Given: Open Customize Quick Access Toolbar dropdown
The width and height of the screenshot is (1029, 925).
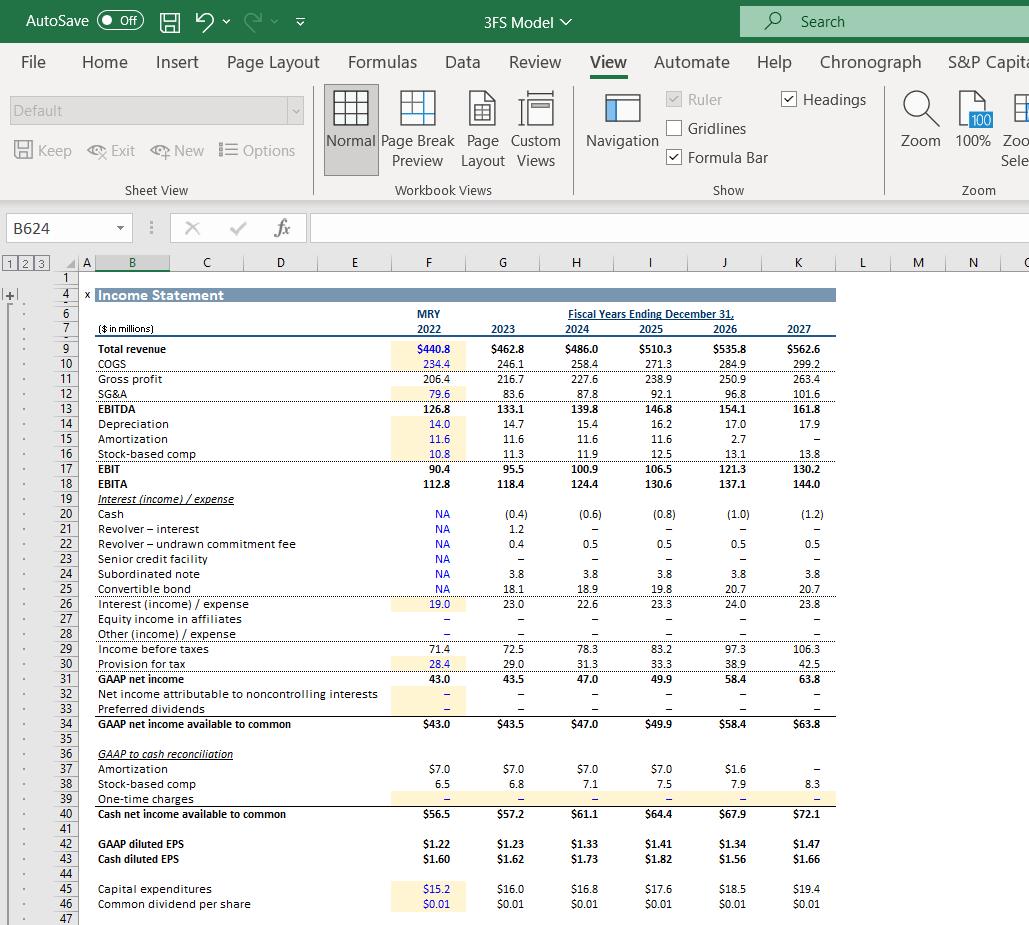Looking at the screenshot, I should [x=301, y=21].
